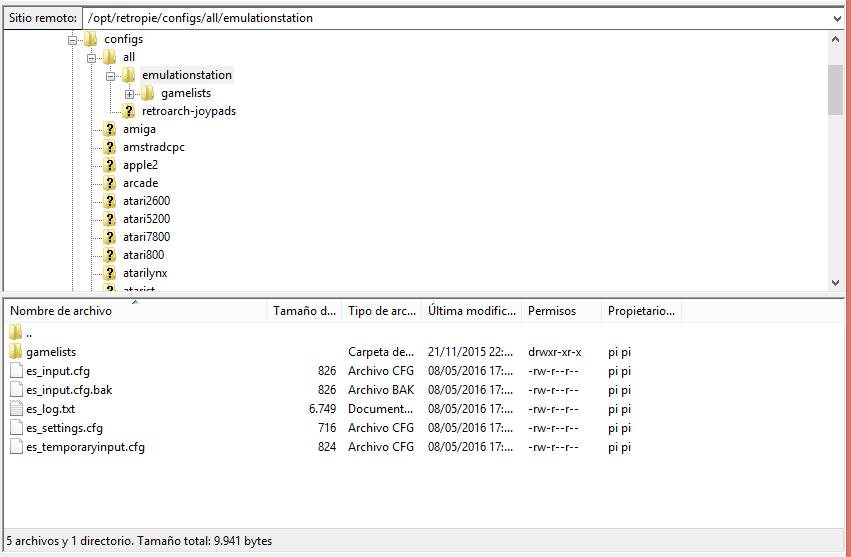
Task: Select the configs folder icon in tree
Action: point(91,39)
